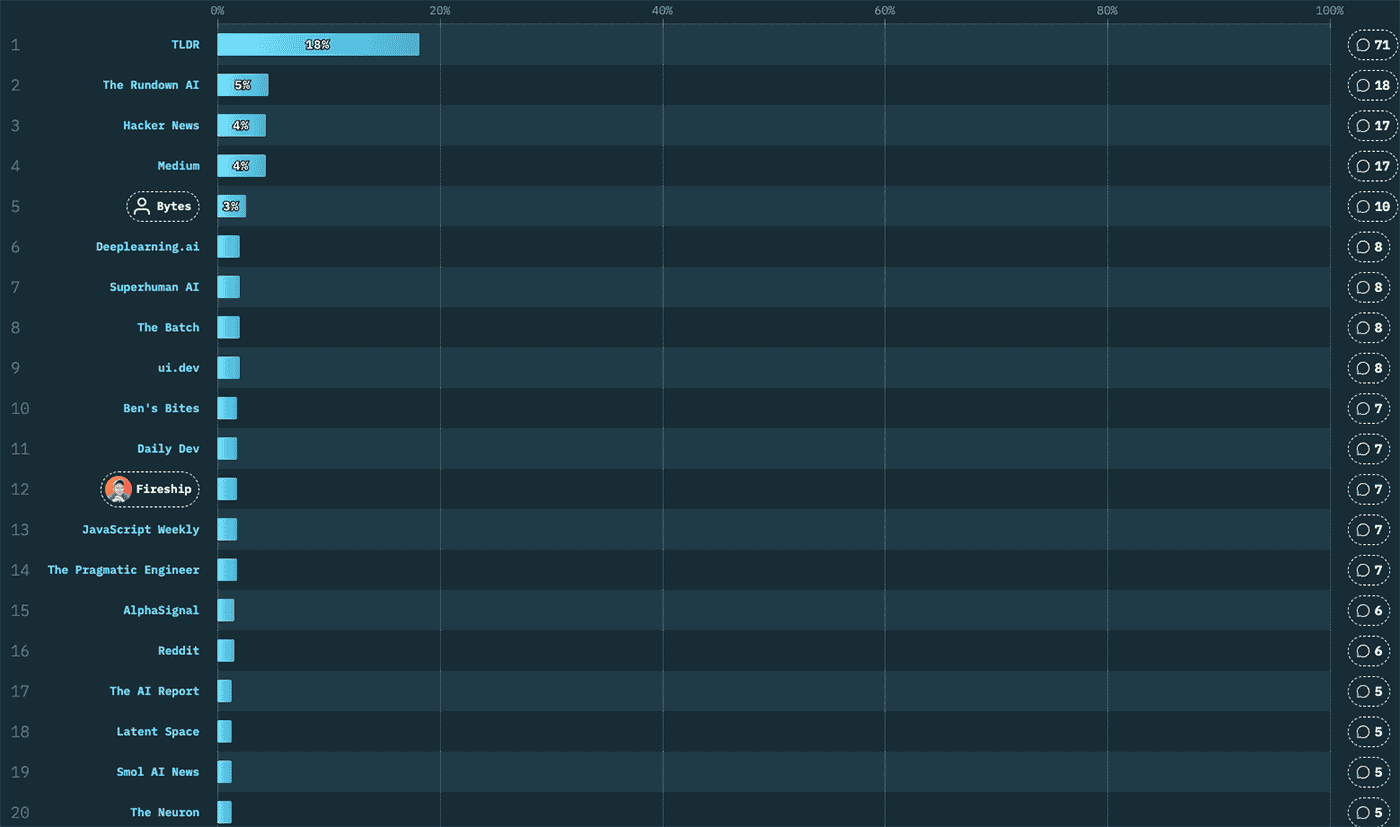The width and height of the screenshot is (1400, 827).
Task: Click the 20% axis label
Action: click(x=440, y=10)
